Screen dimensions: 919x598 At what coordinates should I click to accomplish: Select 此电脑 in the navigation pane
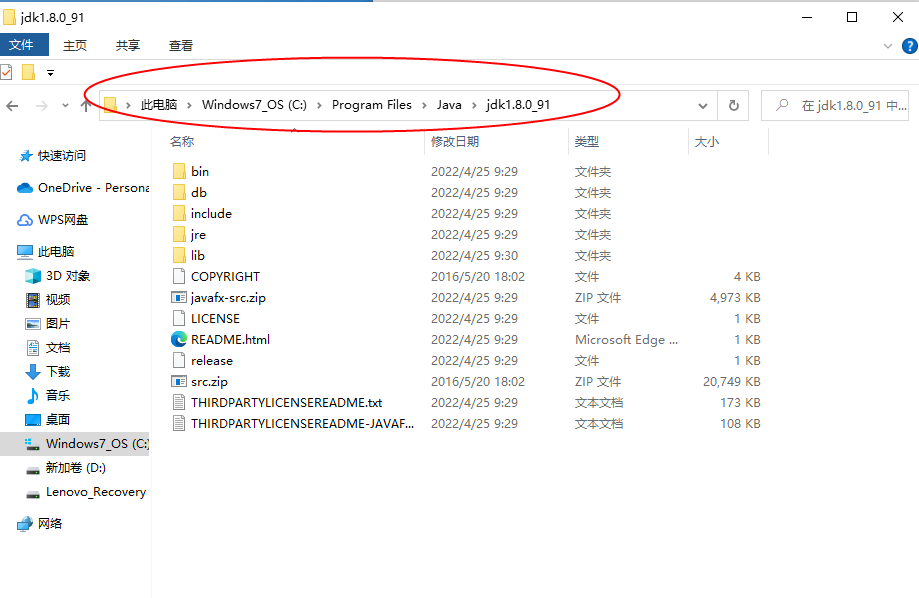coord(46,252)
